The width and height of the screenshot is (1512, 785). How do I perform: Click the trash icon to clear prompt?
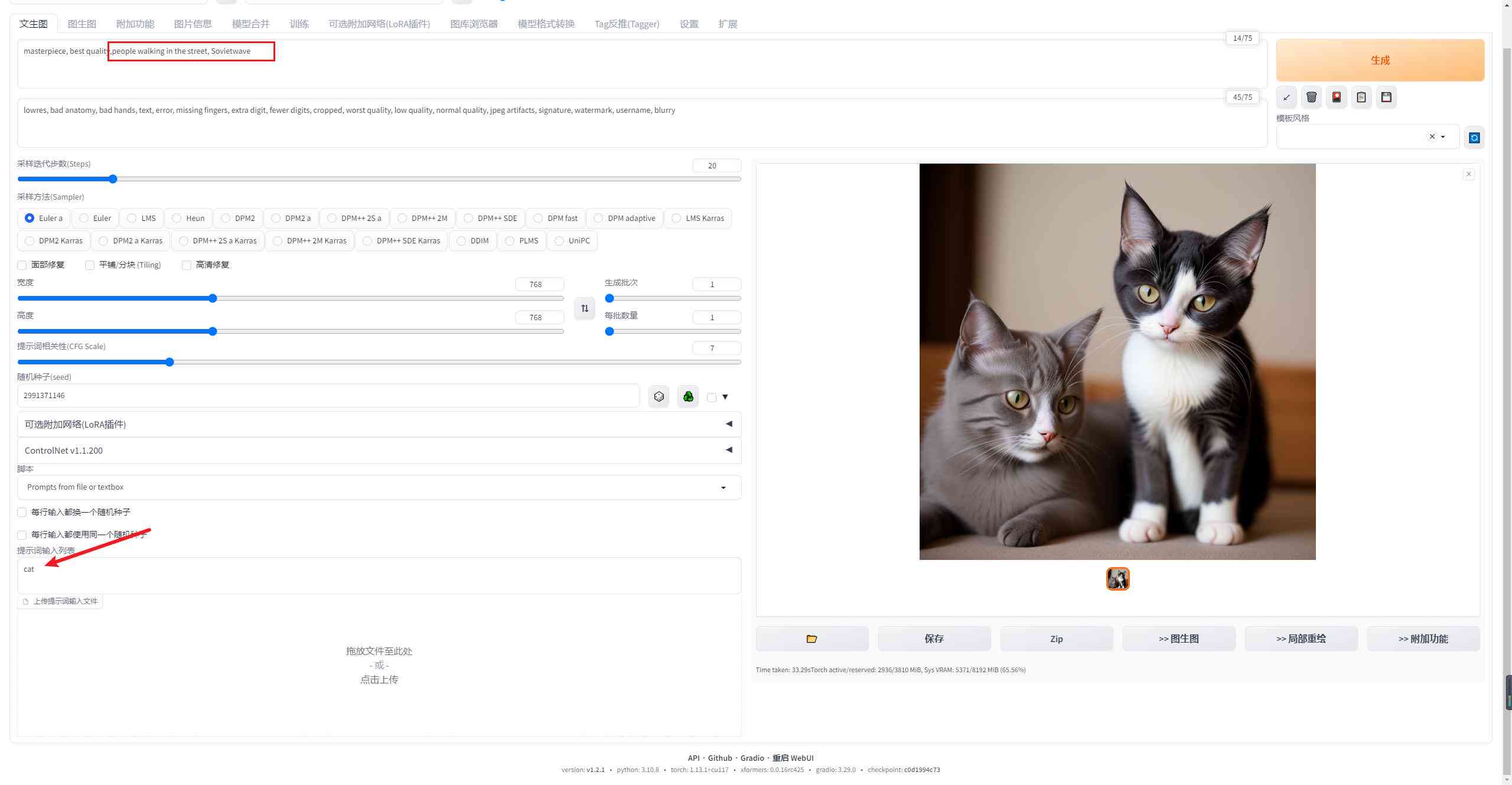point(1311,97)
